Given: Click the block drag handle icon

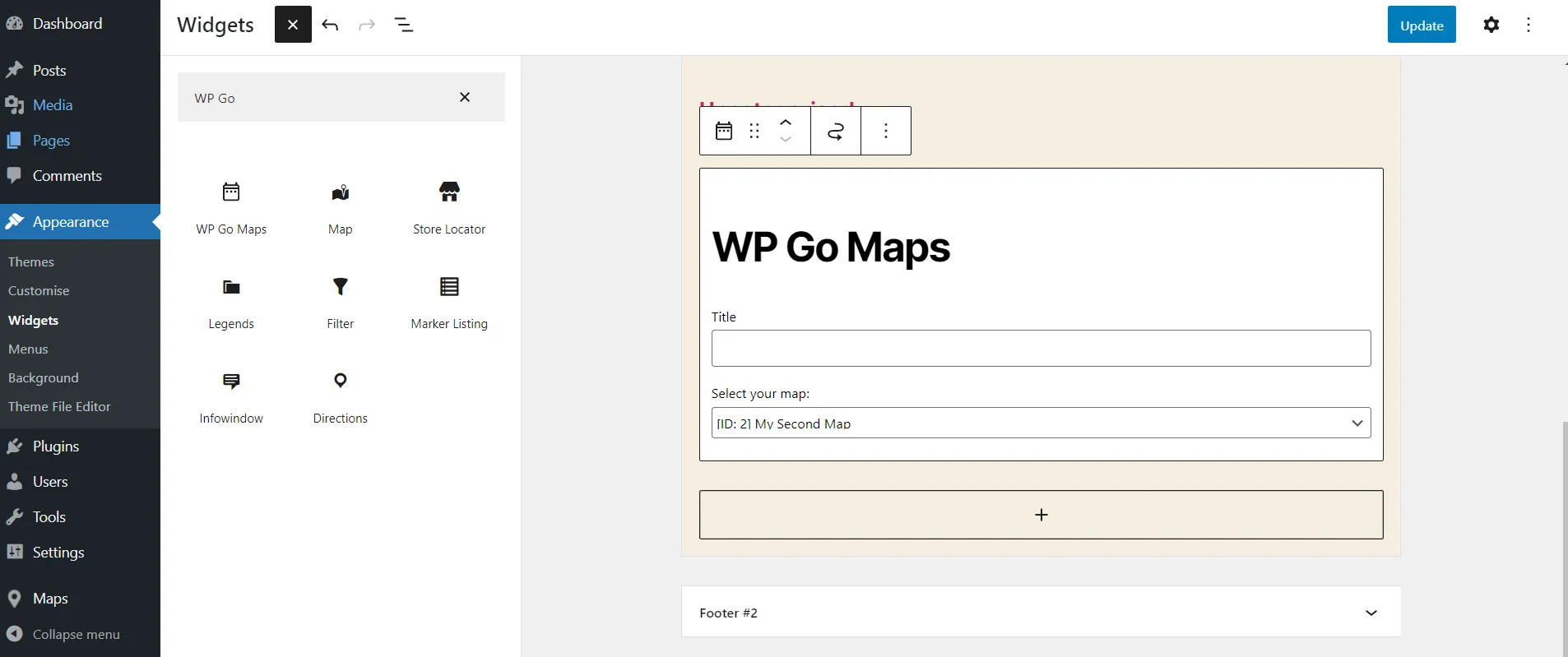Looking at the screenshot, I should click(754, 131).
